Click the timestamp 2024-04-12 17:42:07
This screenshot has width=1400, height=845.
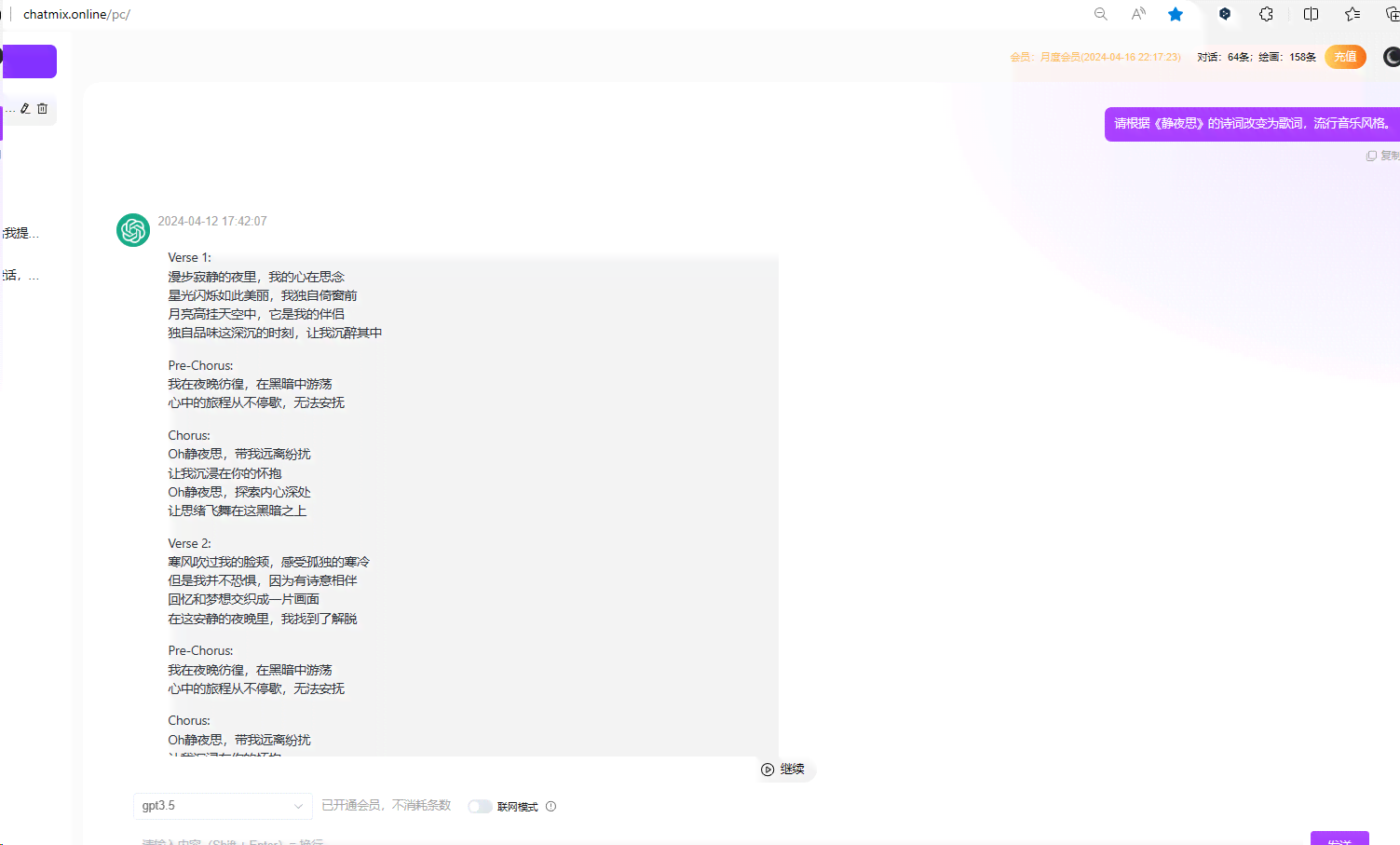click(x=212, y=222)
